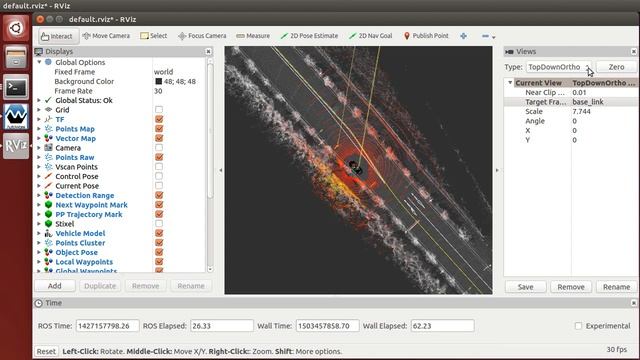640x360 pixels.
Task: Click the RViz launcher icon
Action: point(16,146)
